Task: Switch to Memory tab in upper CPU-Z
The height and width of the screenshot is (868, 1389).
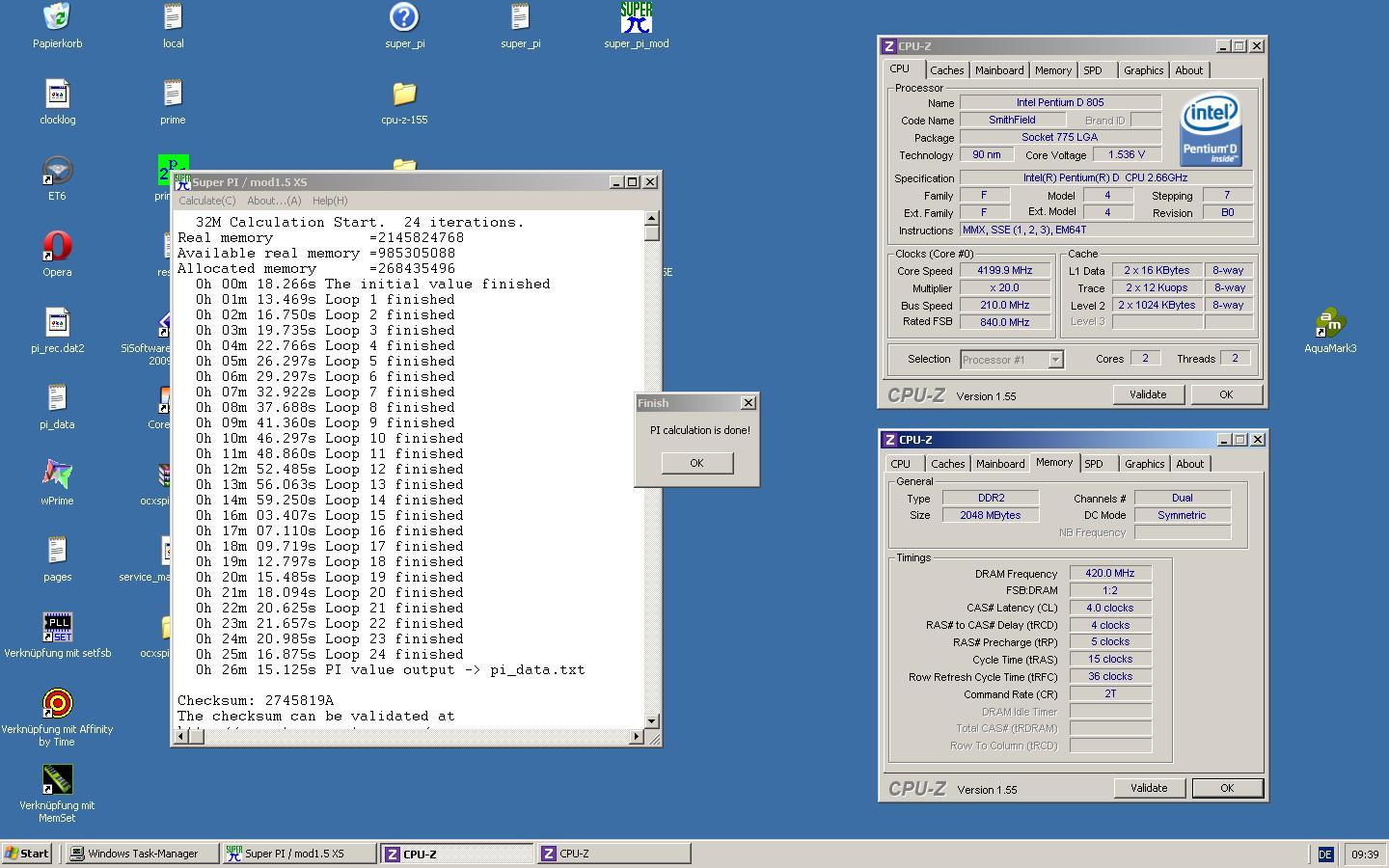Action: [1053, 70]
